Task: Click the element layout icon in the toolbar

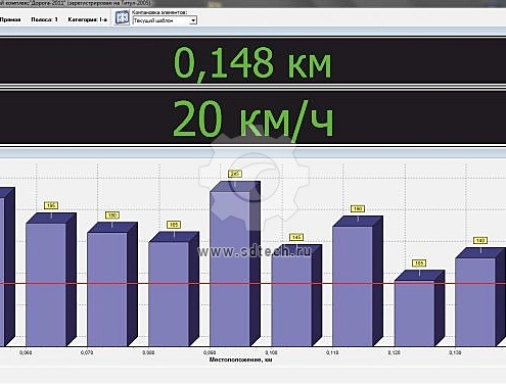Action: 122,18
